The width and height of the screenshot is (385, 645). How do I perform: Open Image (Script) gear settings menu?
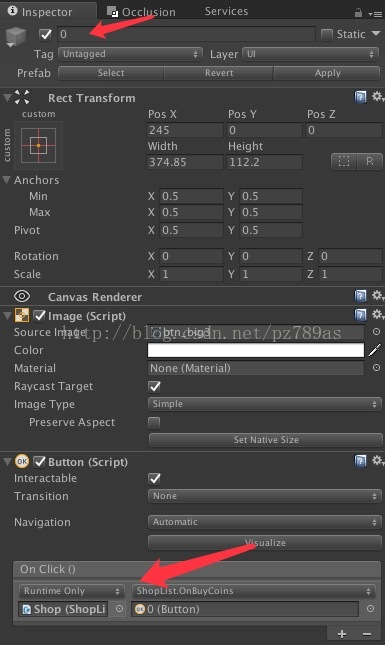378,315
